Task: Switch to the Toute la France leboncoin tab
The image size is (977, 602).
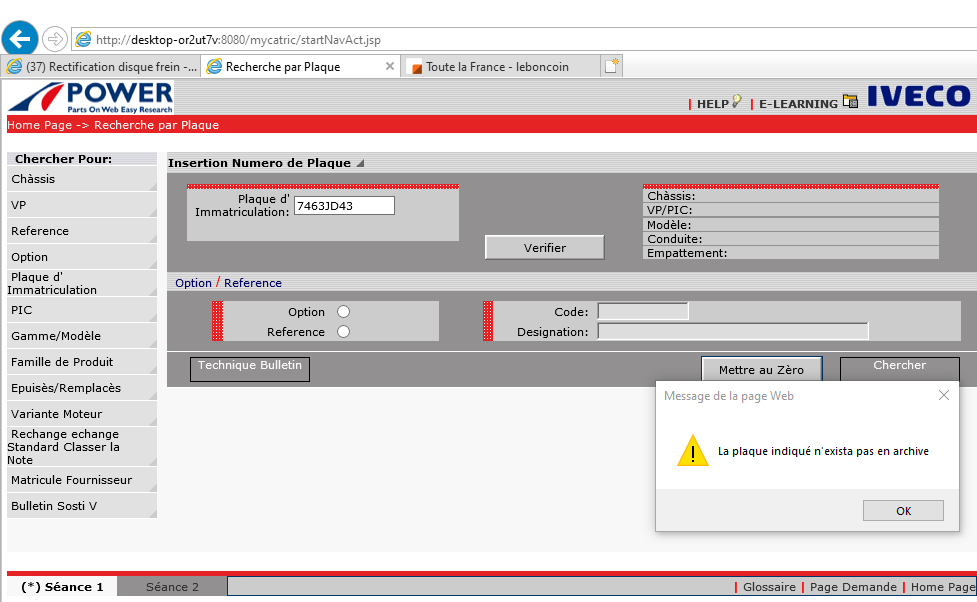Action: 496,67
